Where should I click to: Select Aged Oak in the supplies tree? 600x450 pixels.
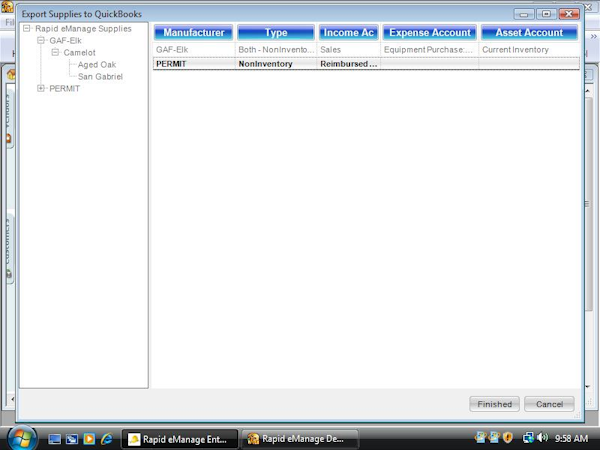[x=96, y=64]
